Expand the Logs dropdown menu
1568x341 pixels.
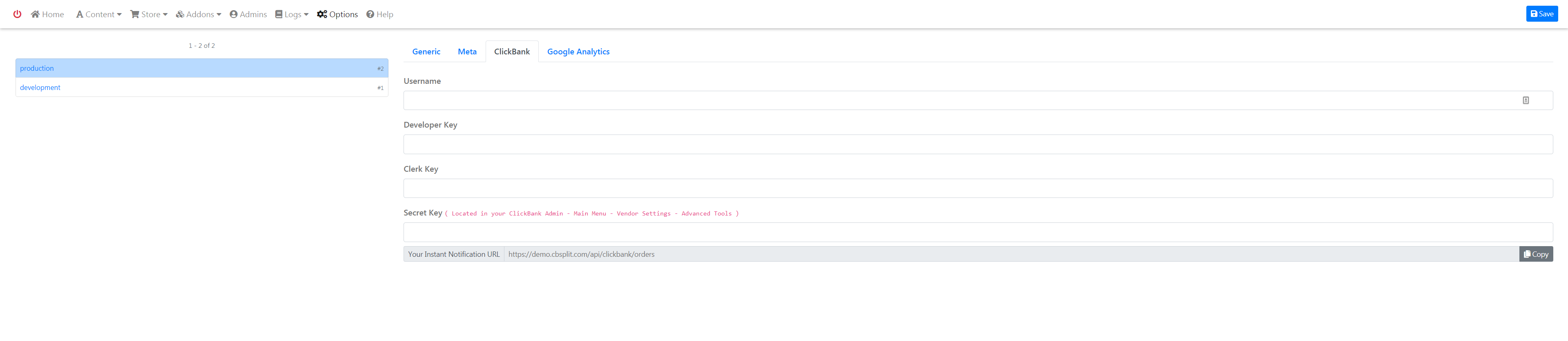292,14
